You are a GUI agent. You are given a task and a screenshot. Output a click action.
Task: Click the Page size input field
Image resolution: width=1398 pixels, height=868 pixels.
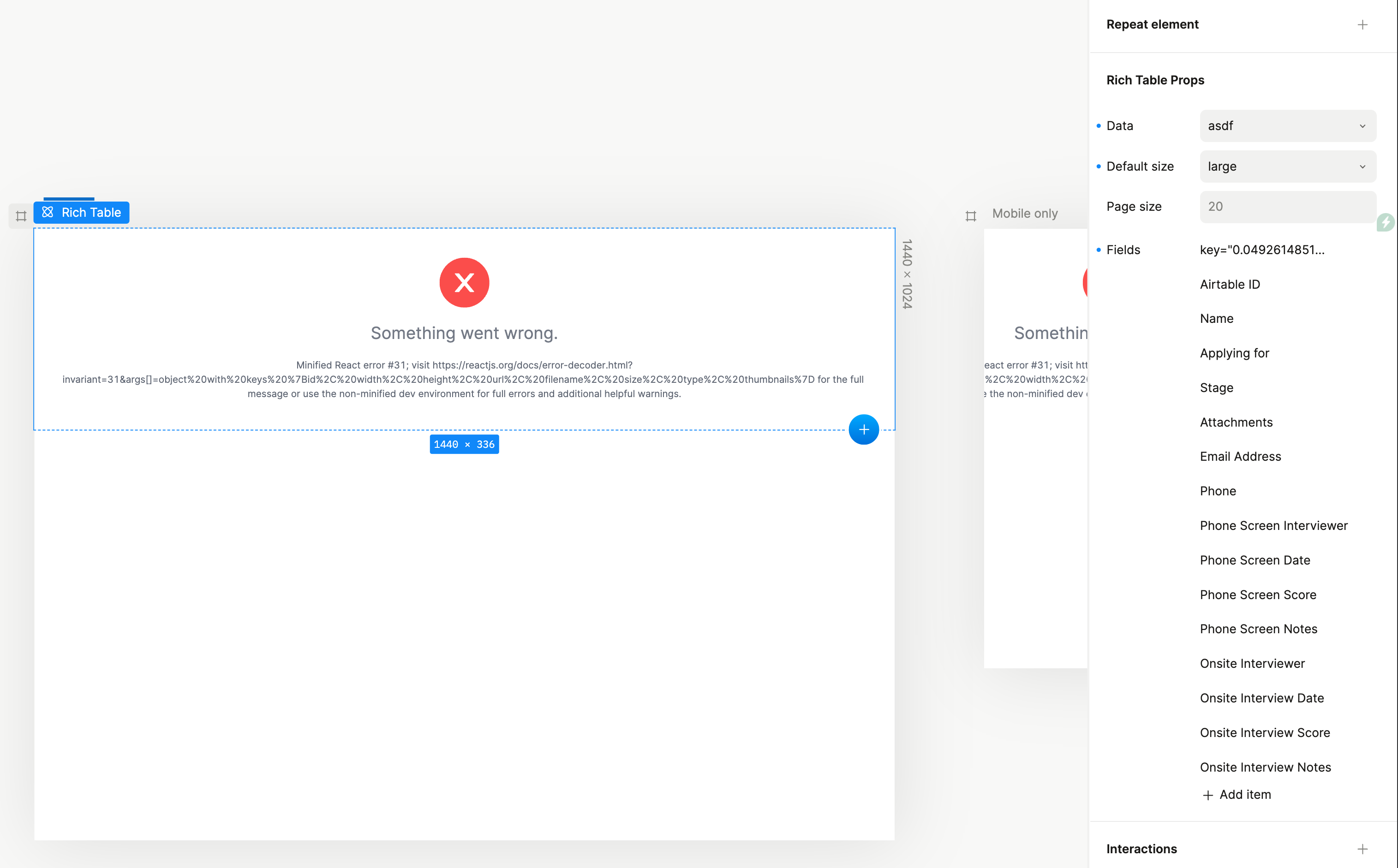click(1287, 207)
